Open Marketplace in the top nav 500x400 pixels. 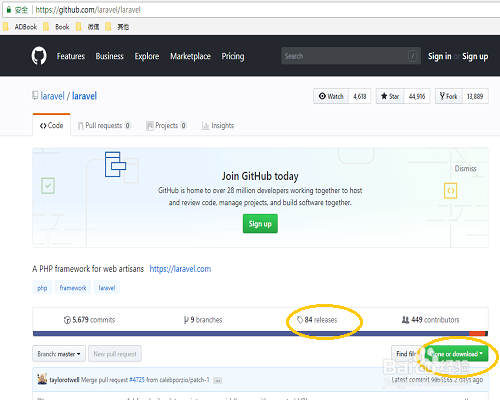(190, 56)
